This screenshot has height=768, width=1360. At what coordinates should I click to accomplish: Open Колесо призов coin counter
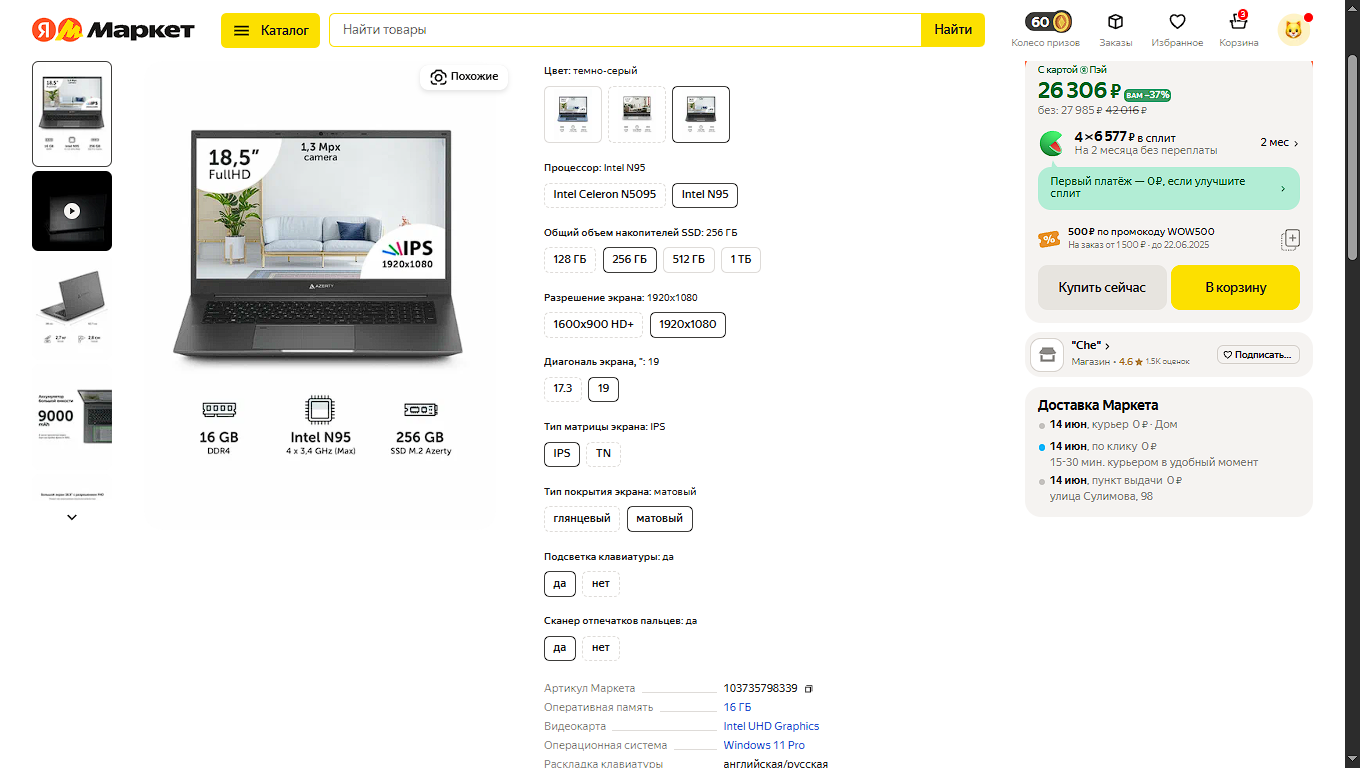click(1048, 23)
